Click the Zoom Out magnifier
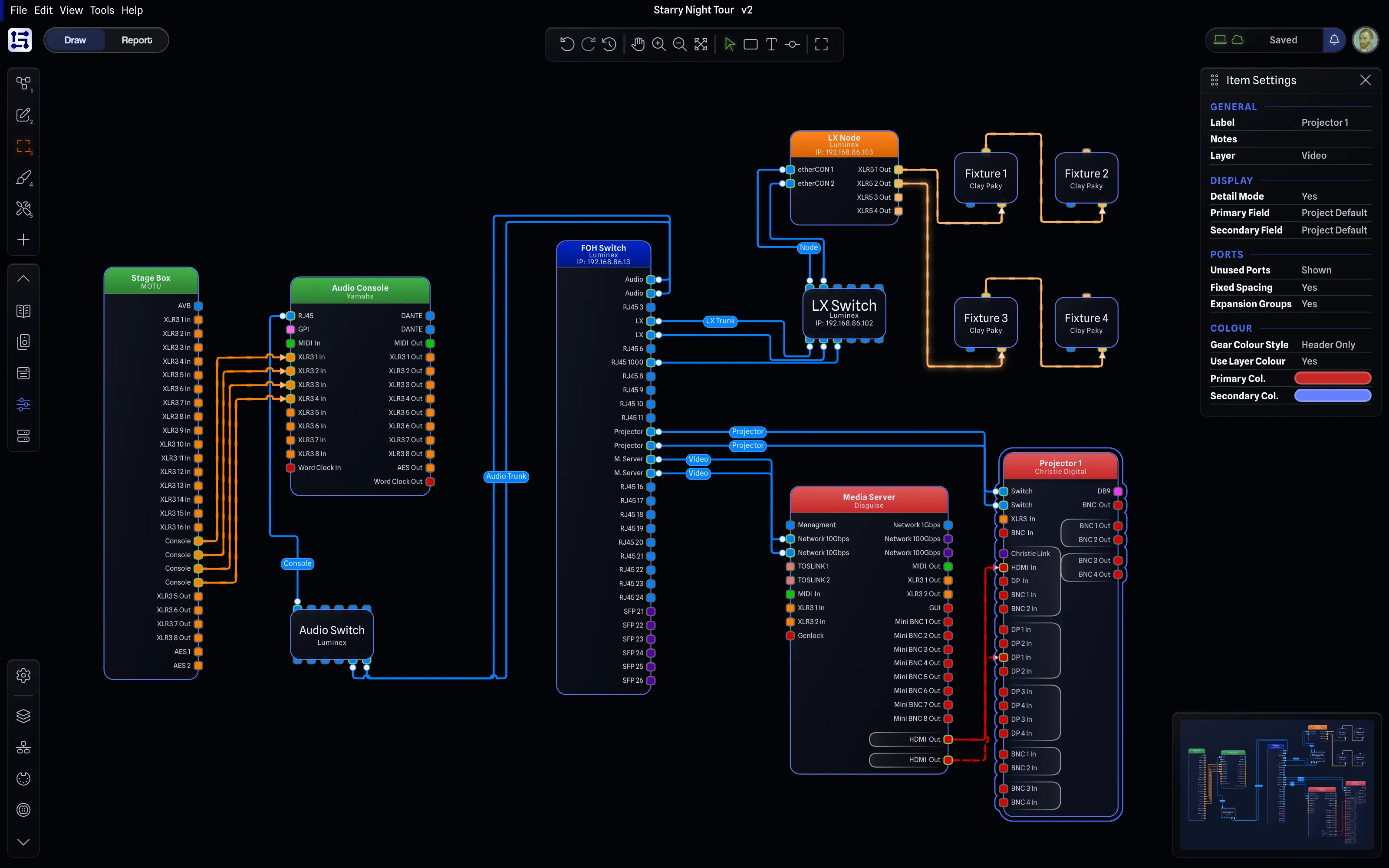 click(x=680, y=44)
